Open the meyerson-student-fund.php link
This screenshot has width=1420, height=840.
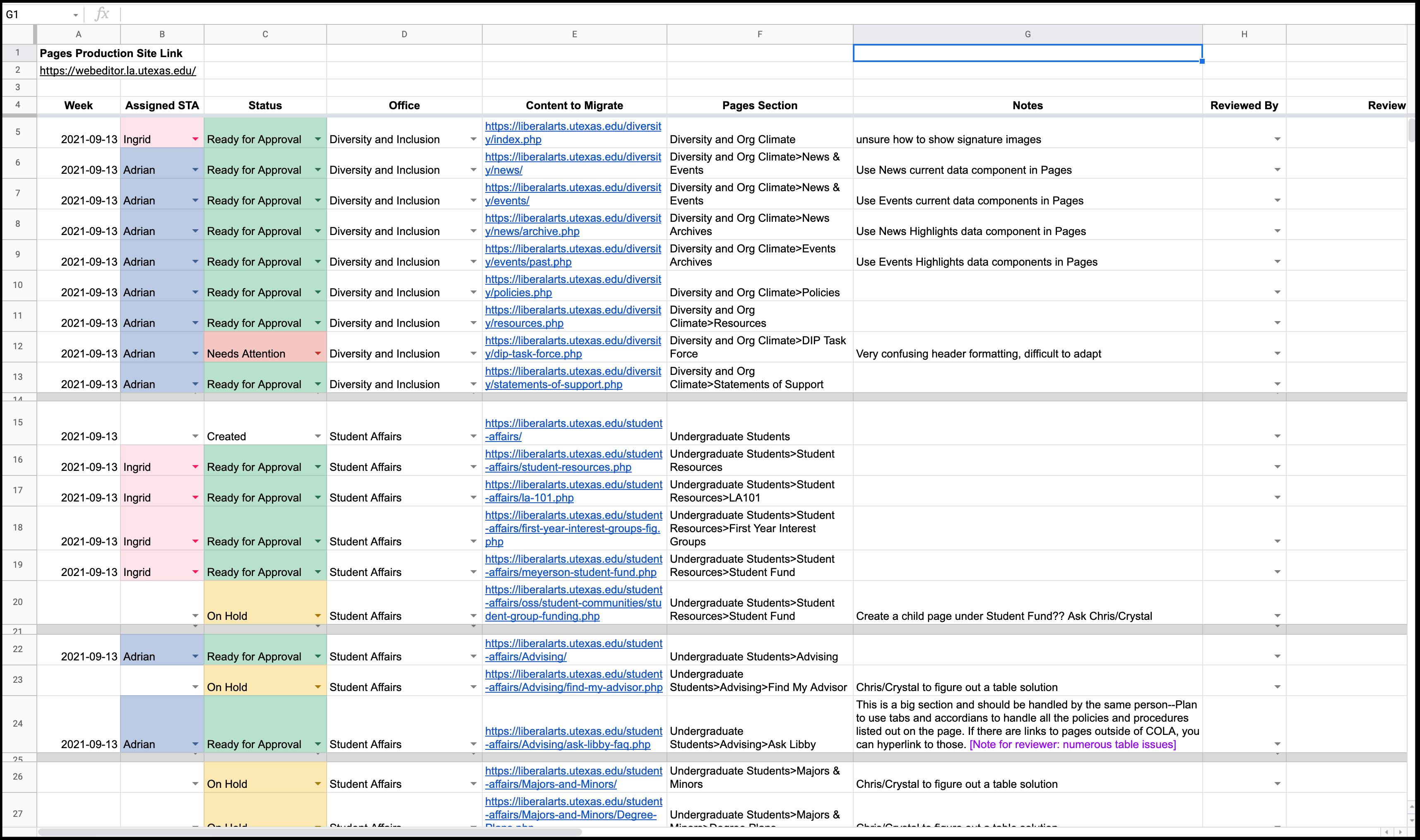pos(573,566)
